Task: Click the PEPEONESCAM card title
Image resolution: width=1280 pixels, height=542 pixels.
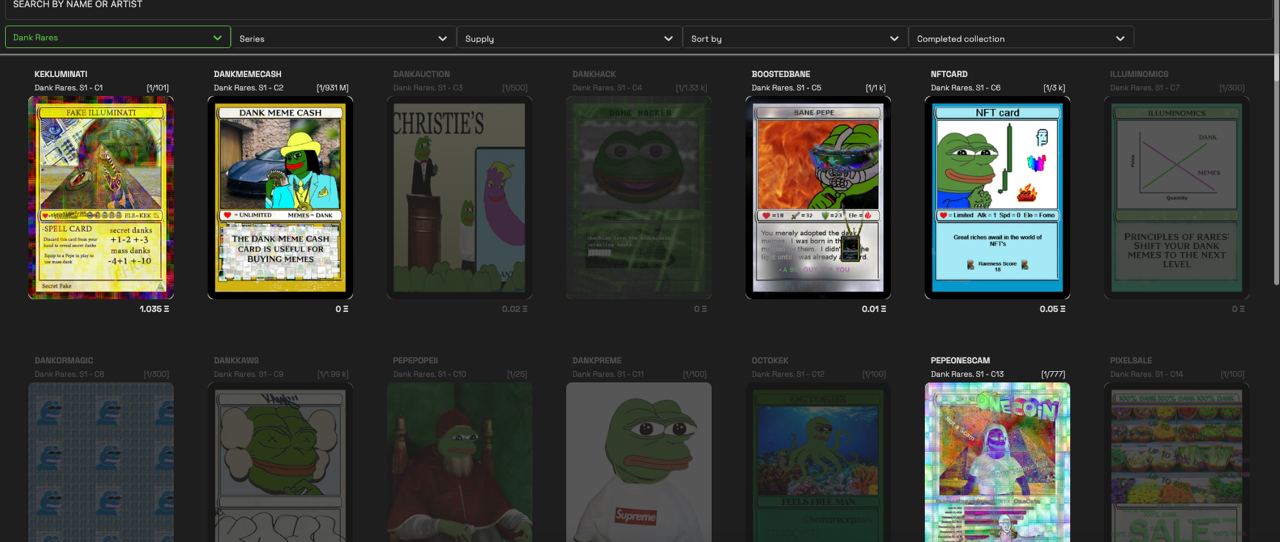Action: [960, 360]
